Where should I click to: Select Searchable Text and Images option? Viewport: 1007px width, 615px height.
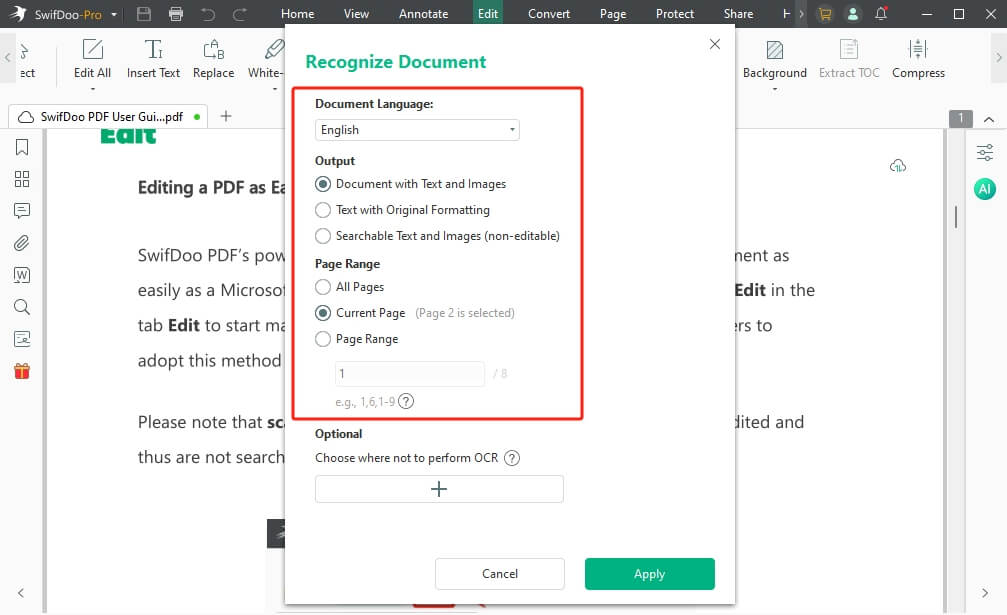(x=323, y=236)
